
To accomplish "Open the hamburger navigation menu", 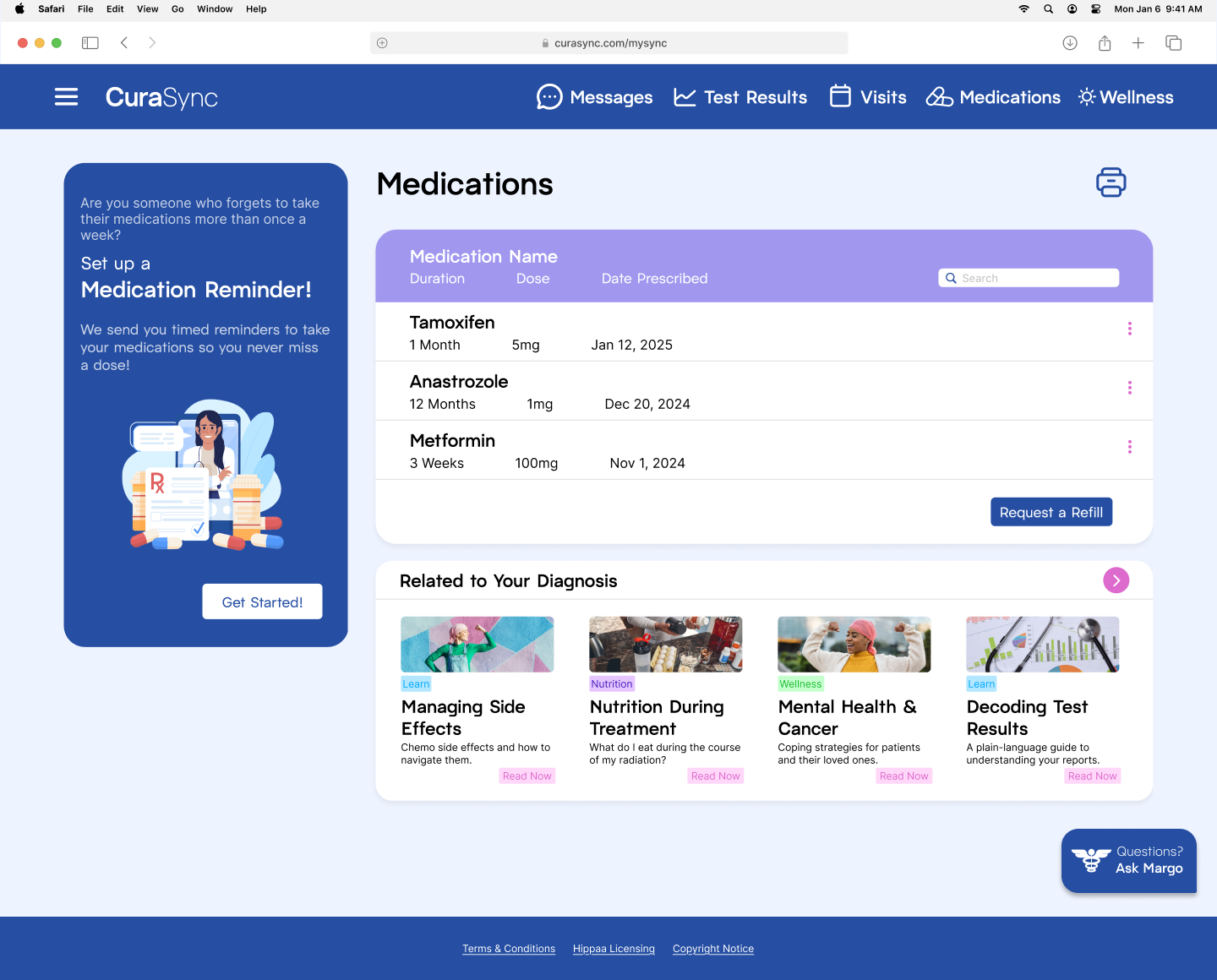I will coord(66,97).
